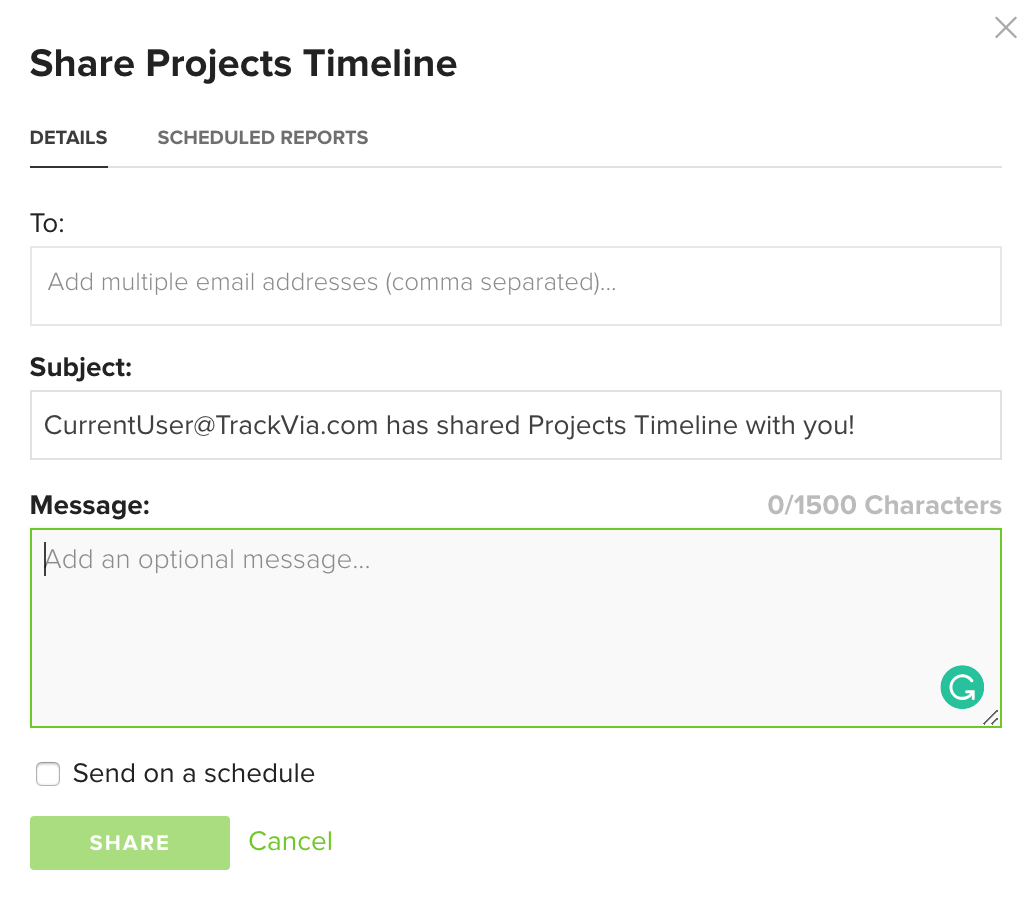1034x900 pixels.
Task: Click the "Subject:" field label
Action: (x=81, y=367)
